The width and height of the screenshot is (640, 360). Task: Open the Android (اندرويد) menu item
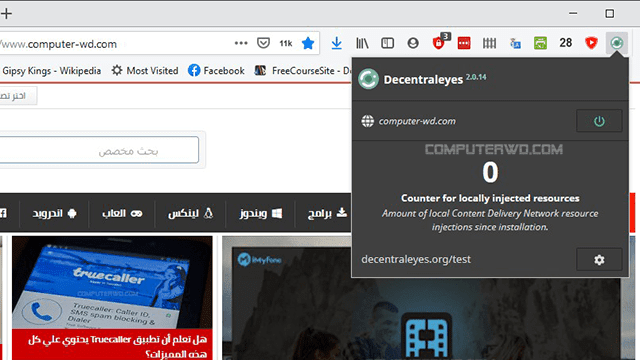pyautogui.click(x=54, y=213)
